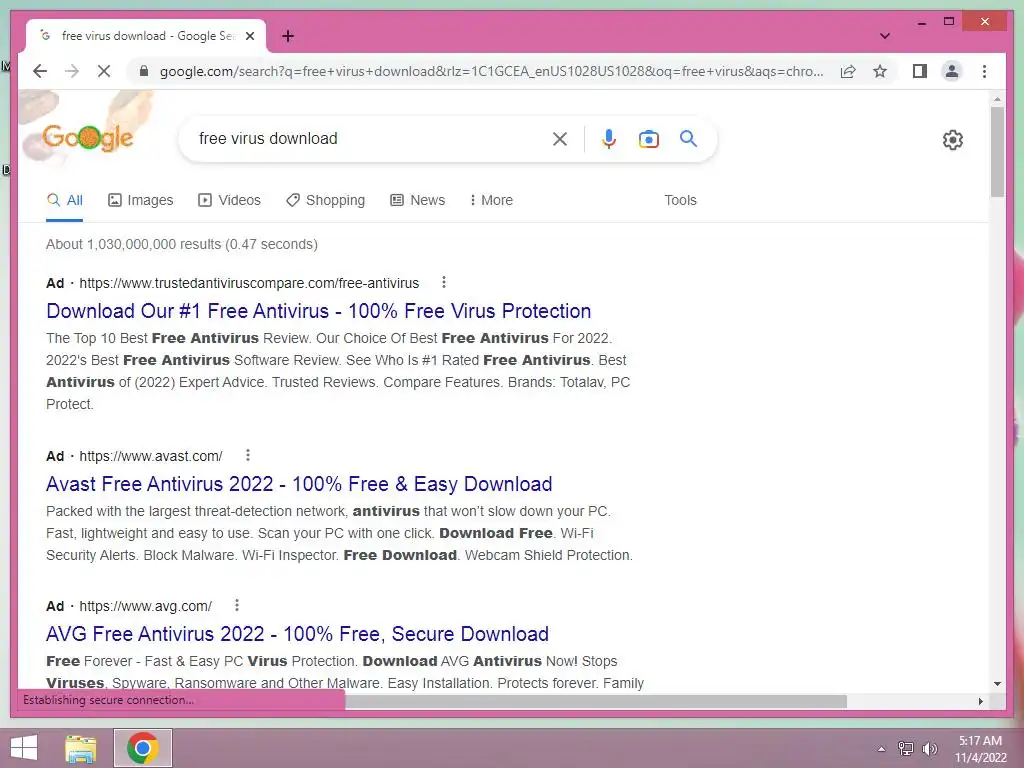View site info via the padlock icon
The width and height of the screenshot is (1024, 768).
[x=144, y=71]
